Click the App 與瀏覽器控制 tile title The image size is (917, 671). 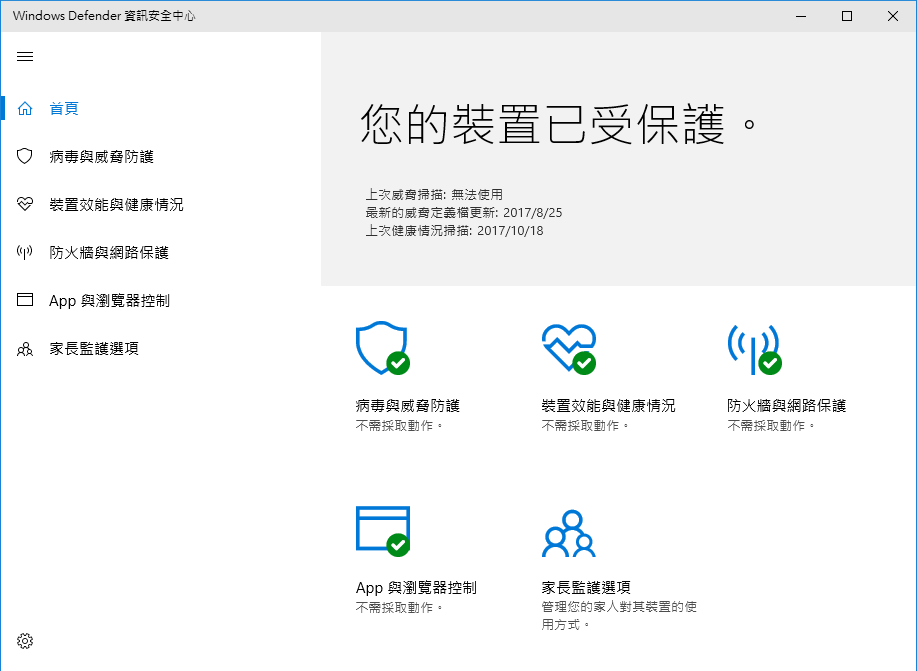point(416,587)
